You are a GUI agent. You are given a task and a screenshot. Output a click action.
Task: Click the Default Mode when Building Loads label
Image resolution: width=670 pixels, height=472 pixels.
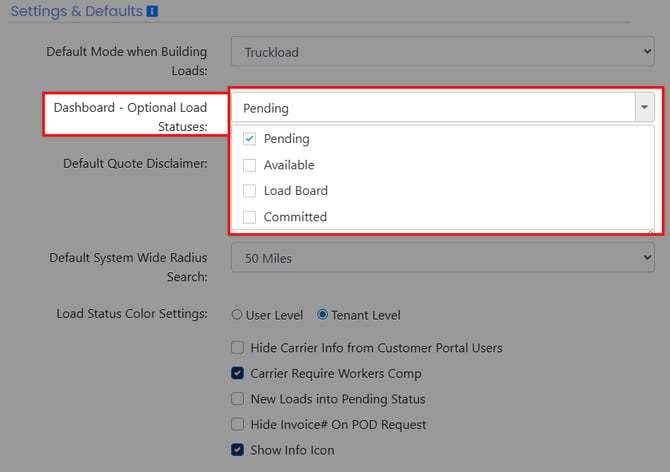(126, 61)
